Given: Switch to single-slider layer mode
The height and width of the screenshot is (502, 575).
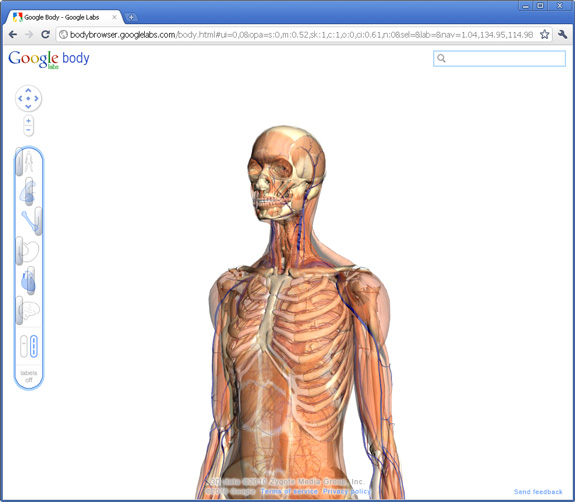Looking at the screenshot, I should [24, 346].
